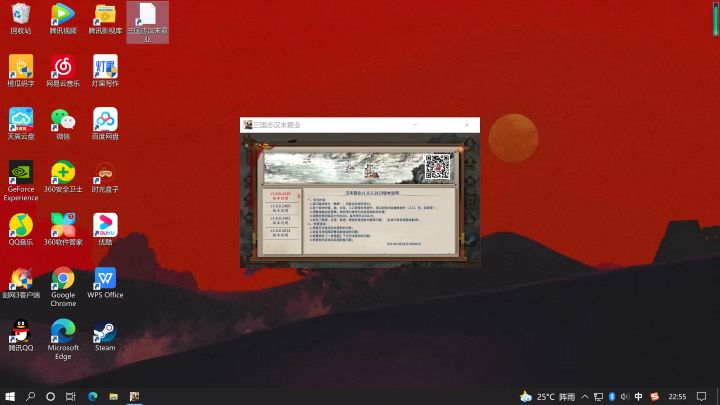Open the Microsoft Edge desktop icon
The image size is (720, 405).
pyautogui.click(x=63, y=339)
